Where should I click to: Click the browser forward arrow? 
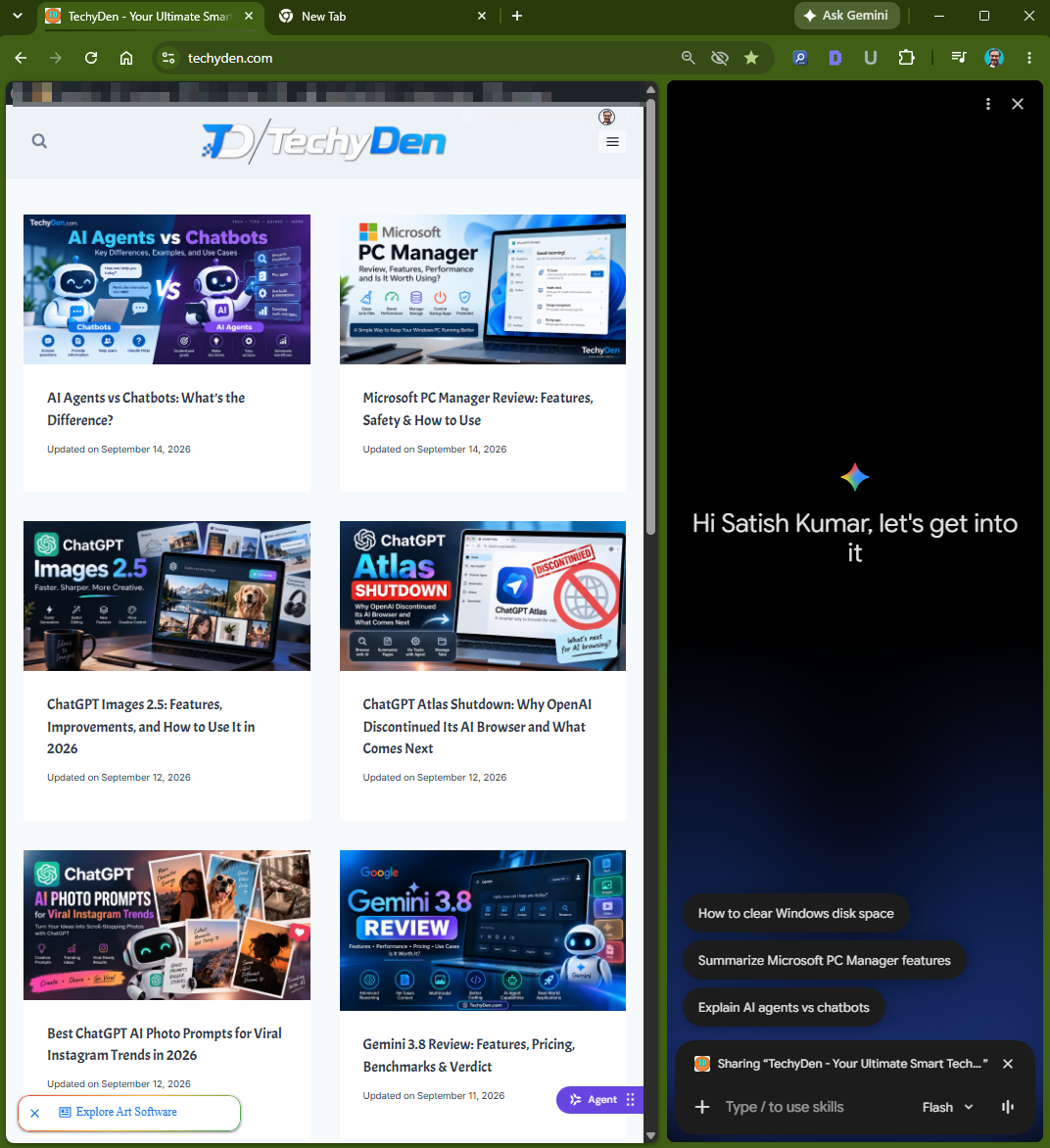pos(56,58)
